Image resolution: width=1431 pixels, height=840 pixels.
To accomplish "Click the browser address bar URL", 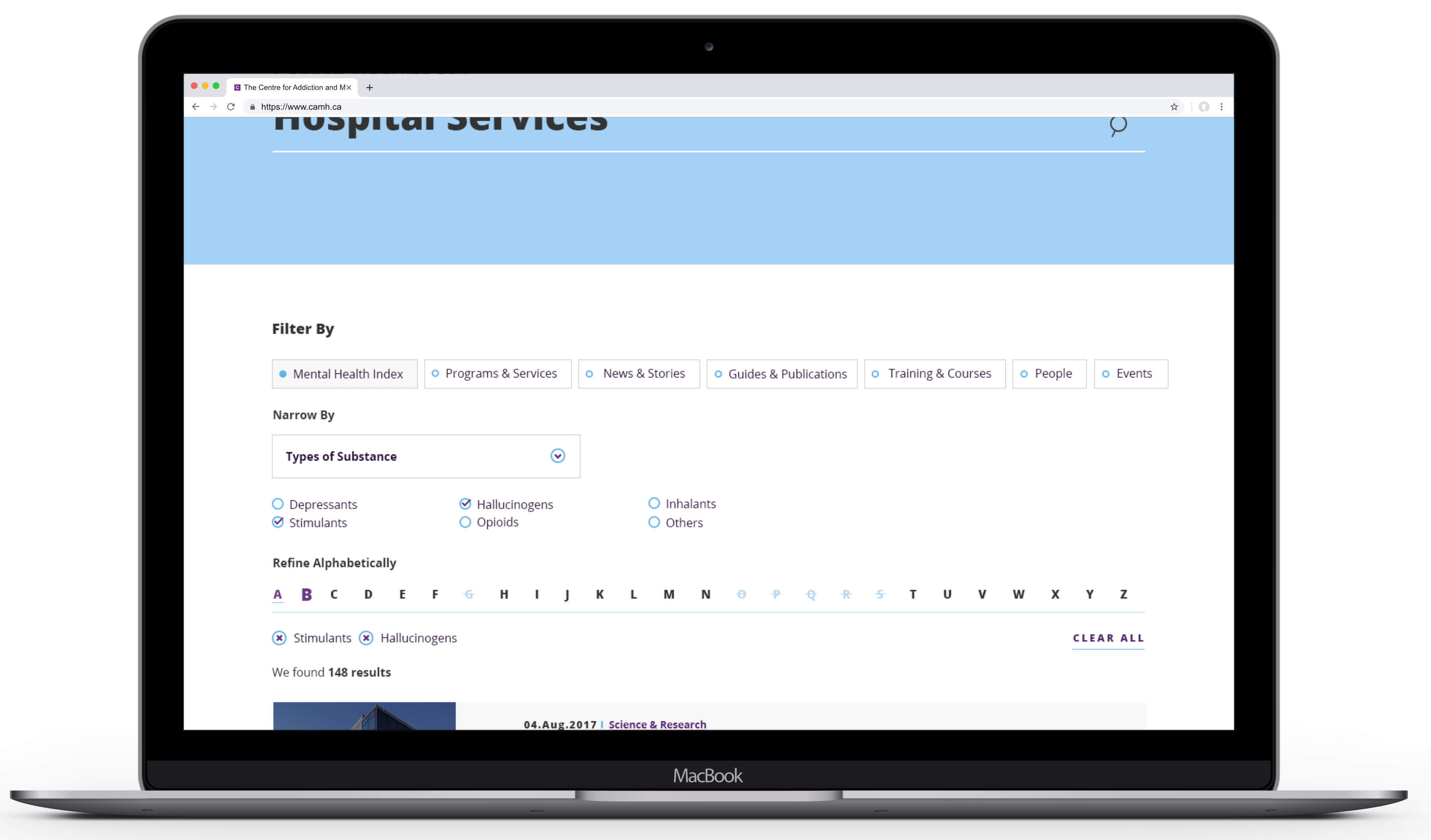I will click(301, 107).
